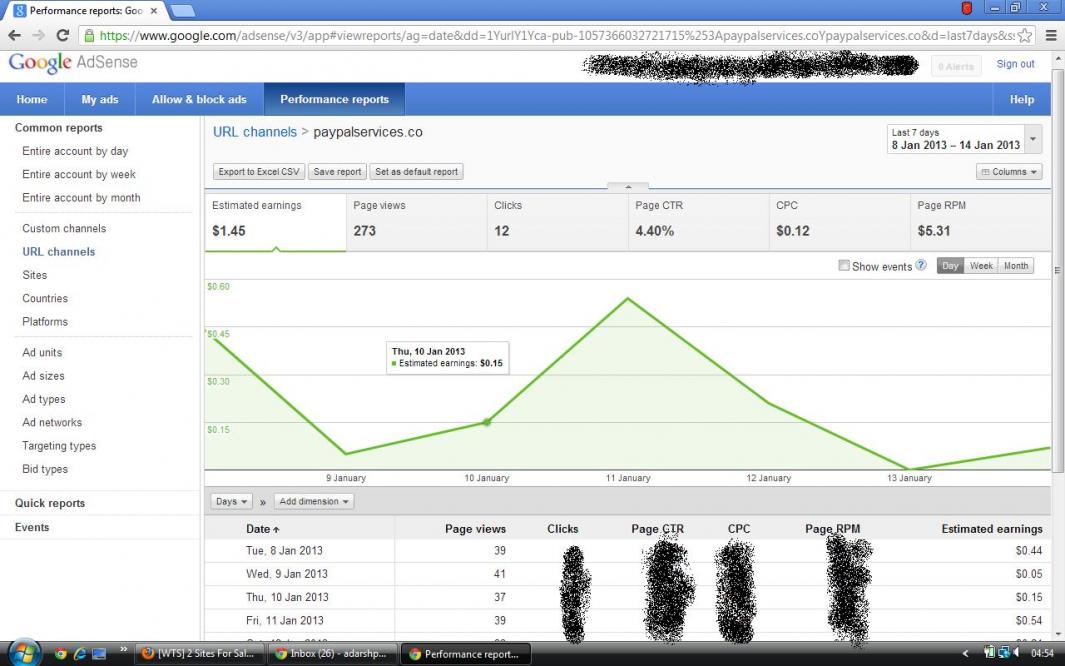The height and width of the screenshot is (666, 1065).
Task: Open the Home navigation tab
Action: 32,99
